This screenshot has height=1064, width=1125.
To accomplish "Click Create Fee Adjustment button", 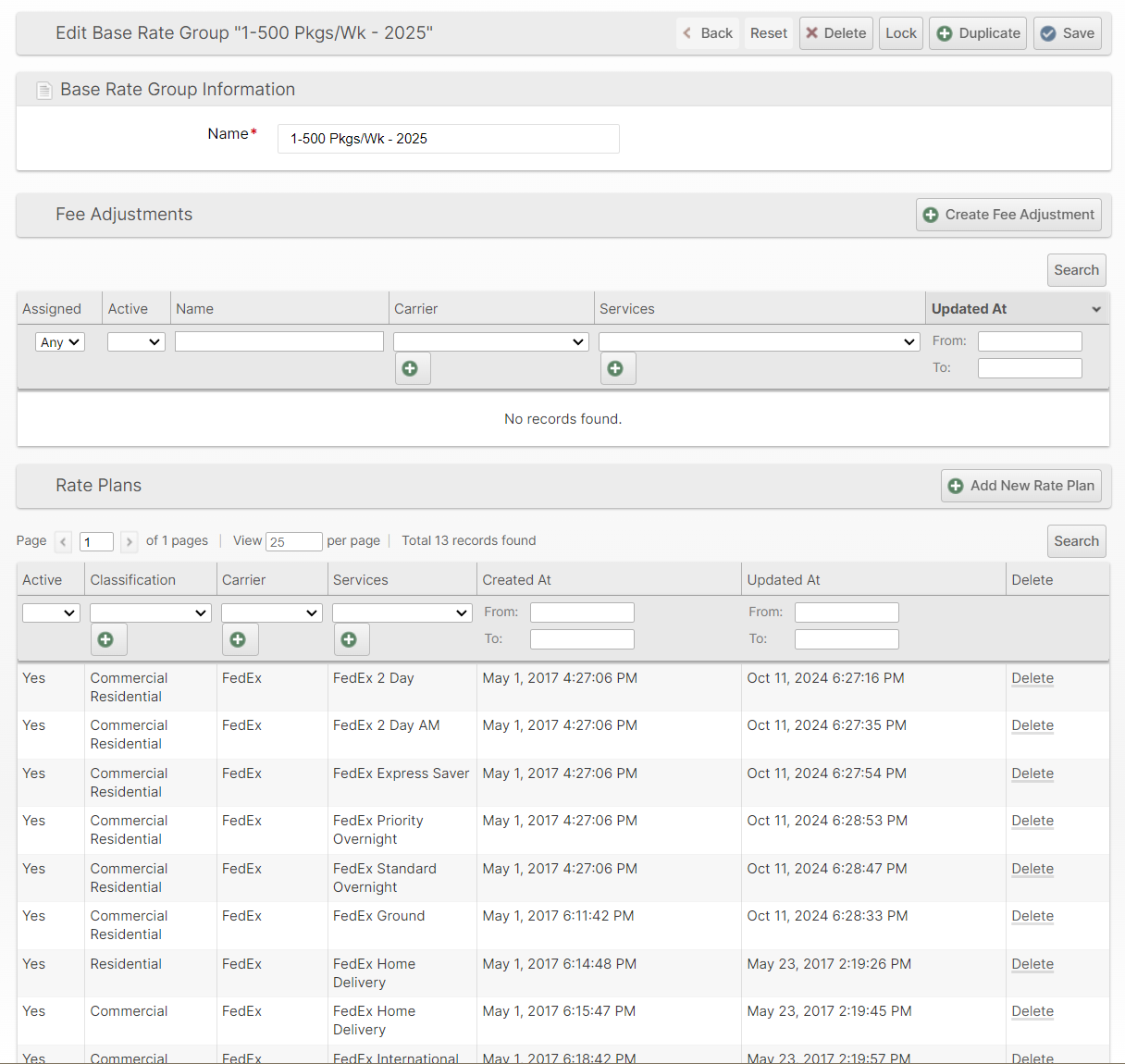I will click(1008, 215).
